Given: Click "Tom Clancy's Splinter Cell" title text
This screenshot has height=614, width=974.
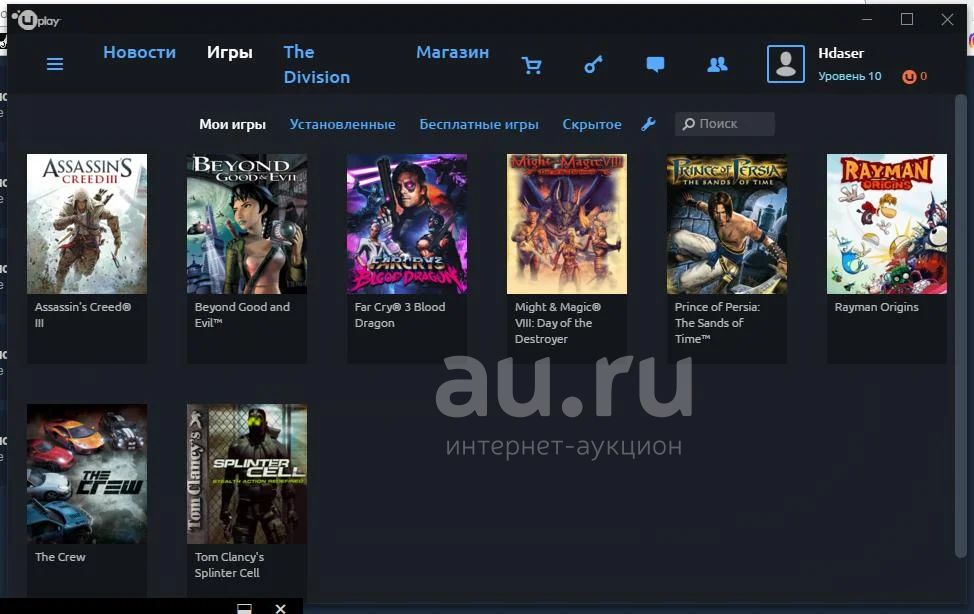Looking at the screenshot, I should click(229, 566).
